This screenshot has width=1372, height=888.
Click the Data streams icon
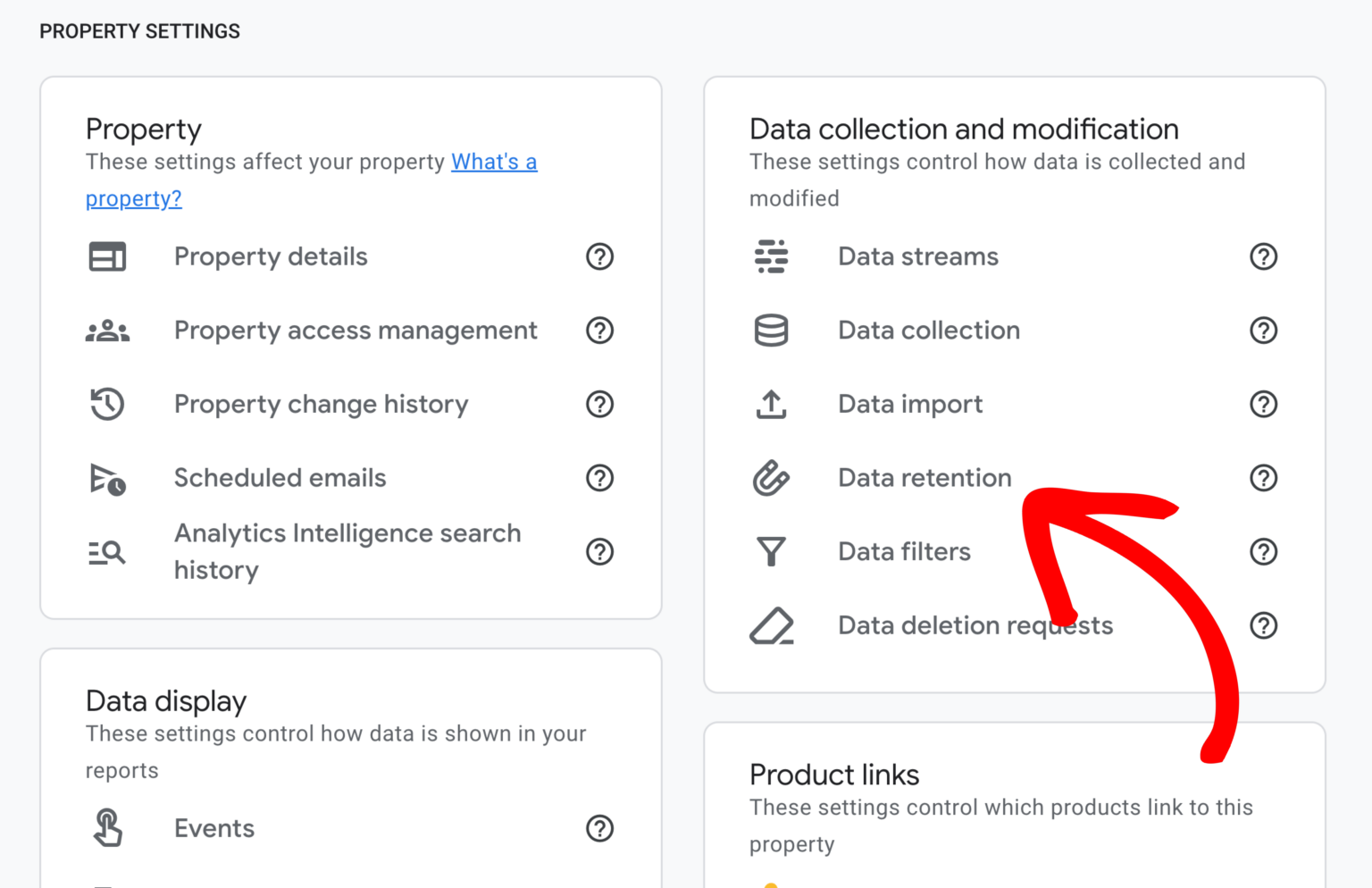point(772,256)
